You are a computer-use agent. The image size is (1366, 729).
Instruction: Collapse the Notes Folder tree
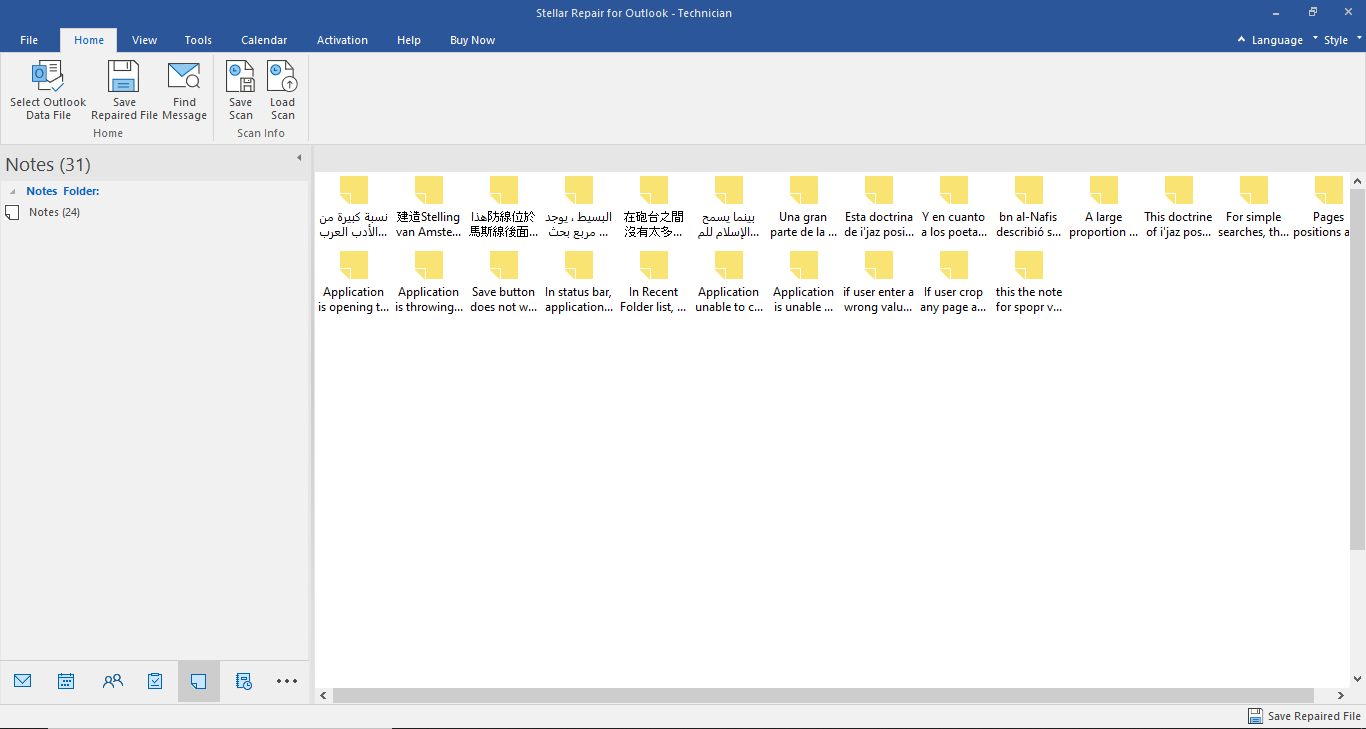pos(13,191)
